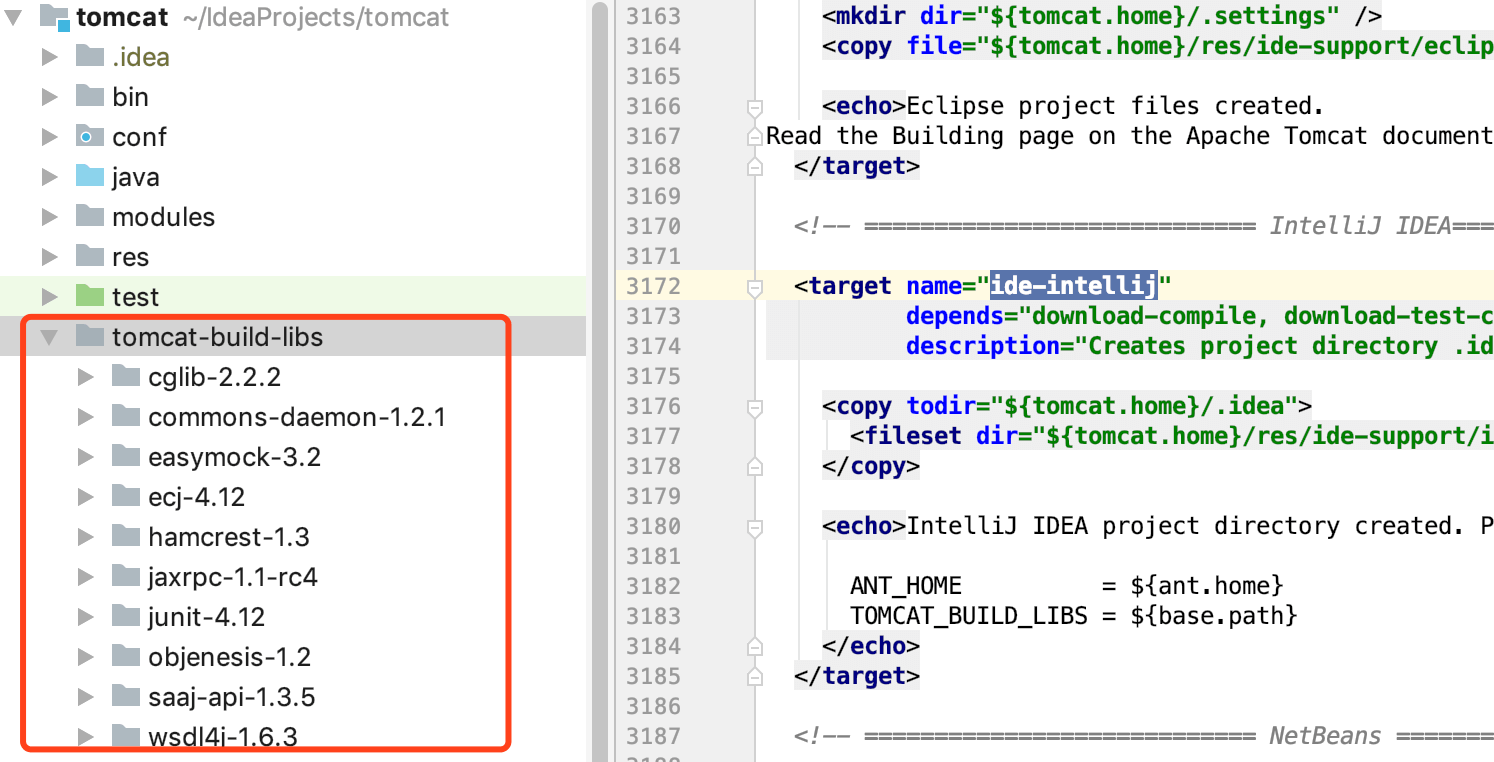
Task: Click the tomcat-build-libs folder icon
Action: (x=90, y=336)
